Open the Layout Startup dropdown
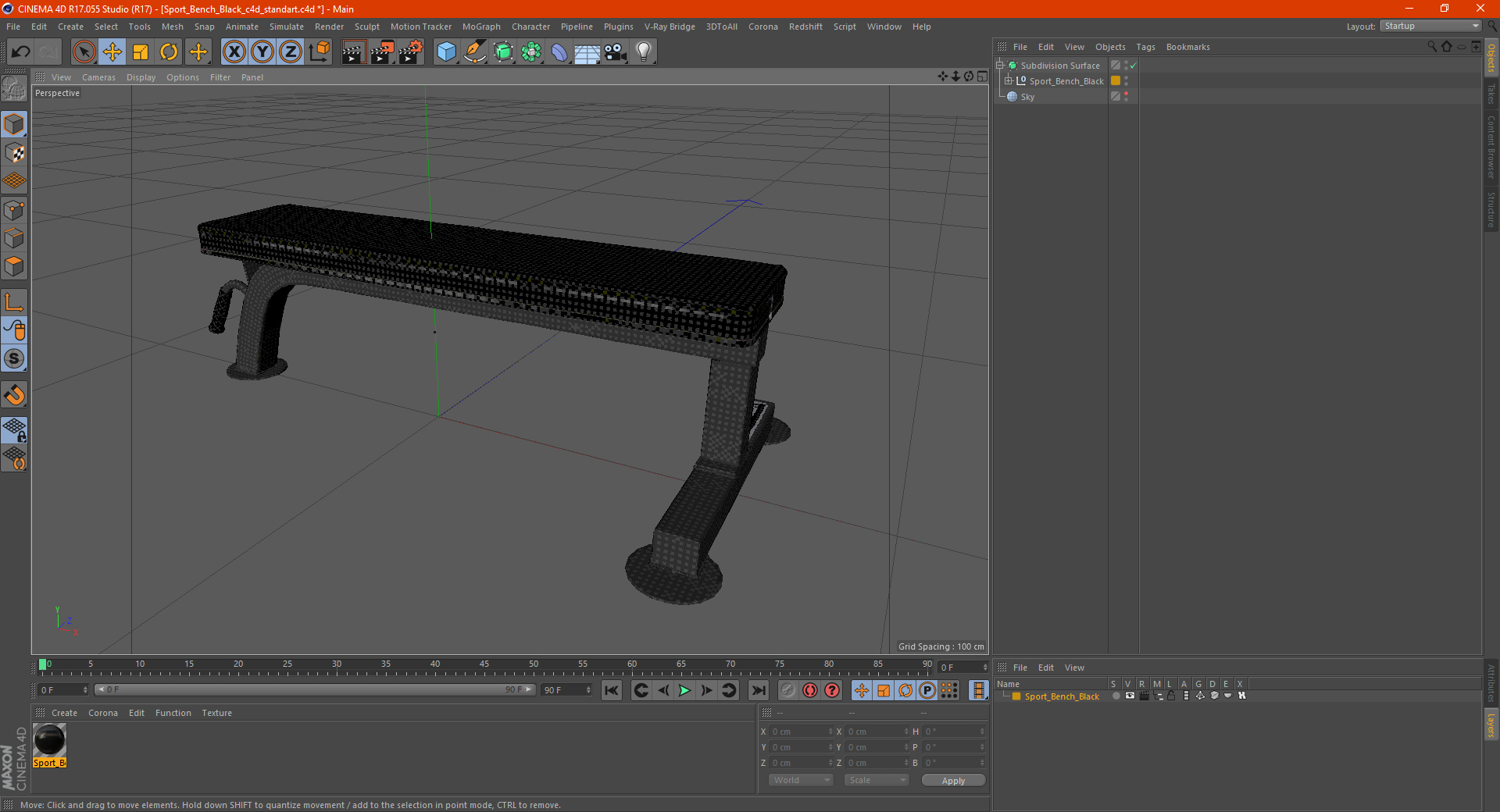The image size is (1500, 812). point(1430,26)
